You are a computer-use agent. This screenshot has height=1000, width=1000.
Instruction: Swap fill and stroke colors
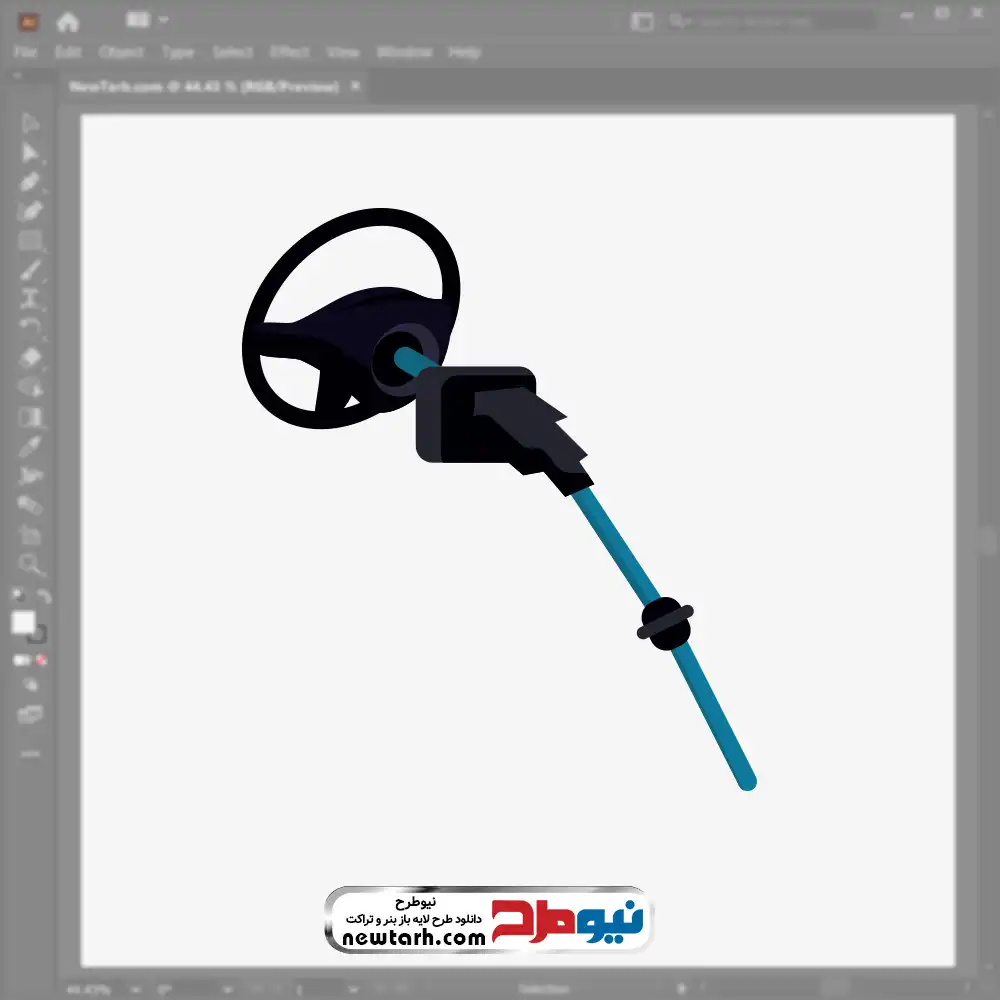coord(43,596)
